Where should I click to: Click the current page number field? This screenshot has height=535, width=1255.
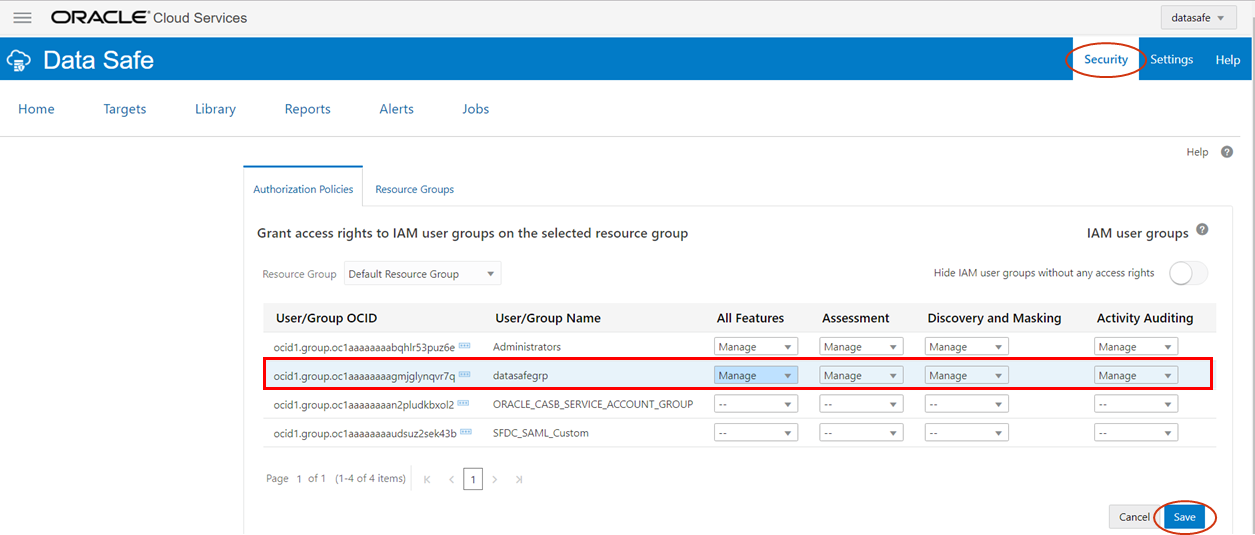pyautogui.click(x=298, y=479)
